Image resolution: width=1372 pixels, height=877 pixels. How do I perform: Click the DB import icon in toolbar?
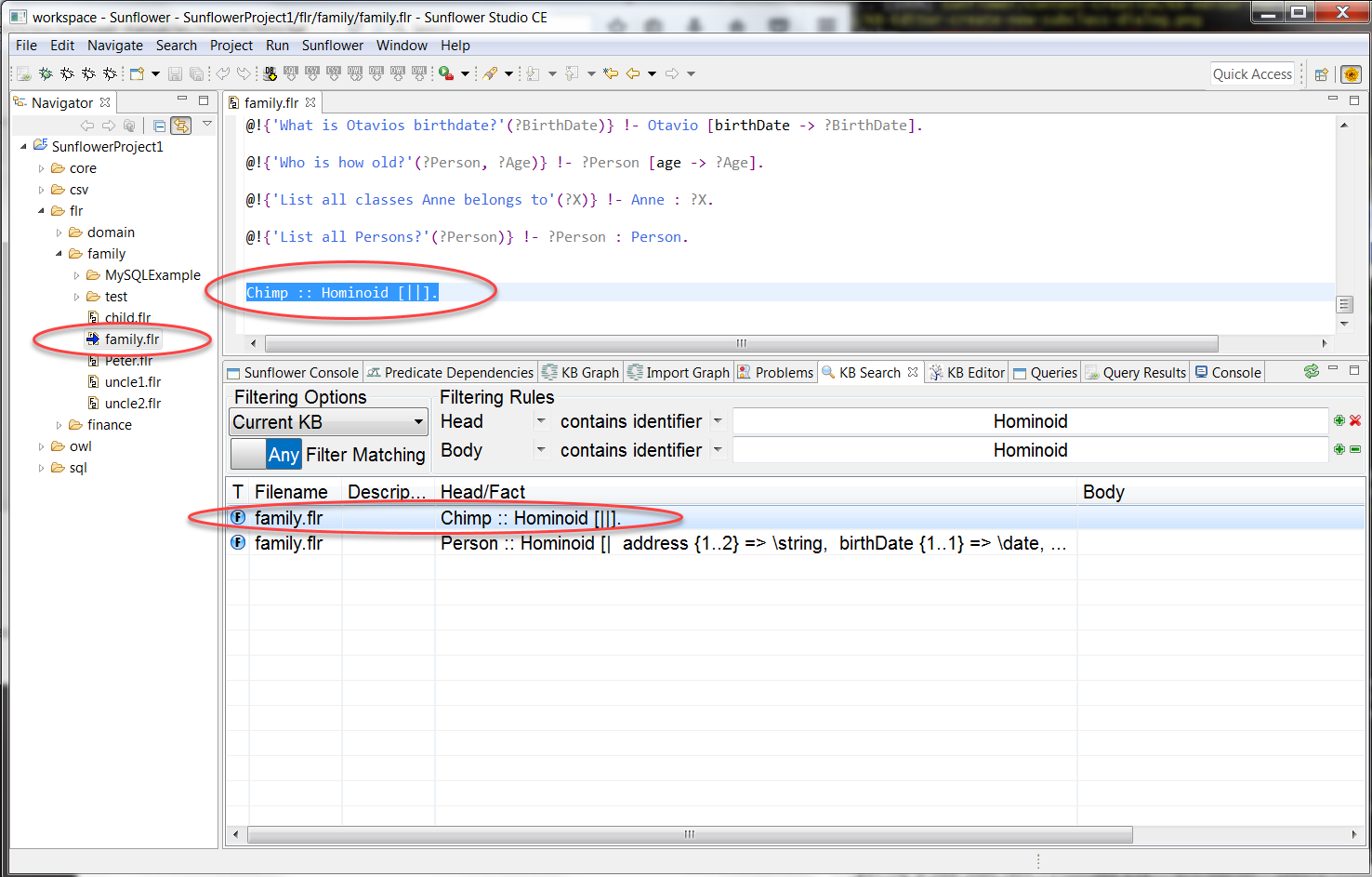tap(270, 73)
